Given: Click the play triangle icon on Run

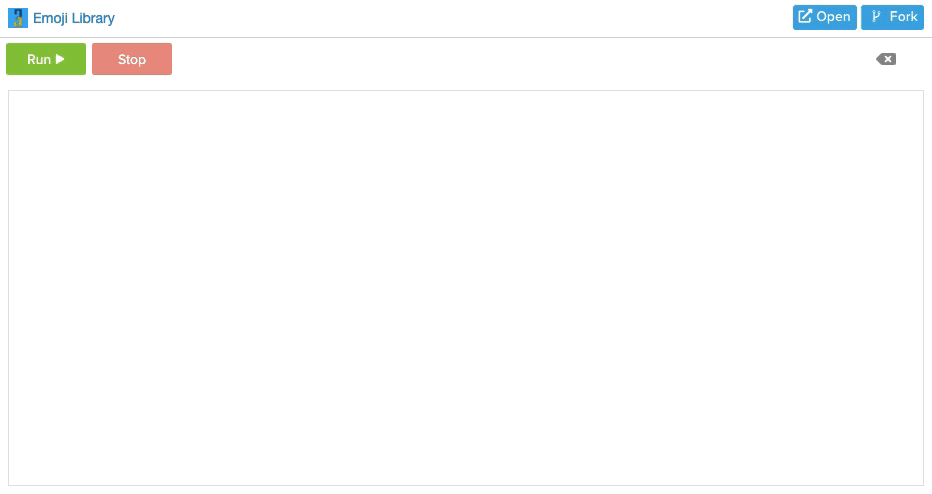Looking at the screenshot, I should pyautogui.click(x=60, y=59).
